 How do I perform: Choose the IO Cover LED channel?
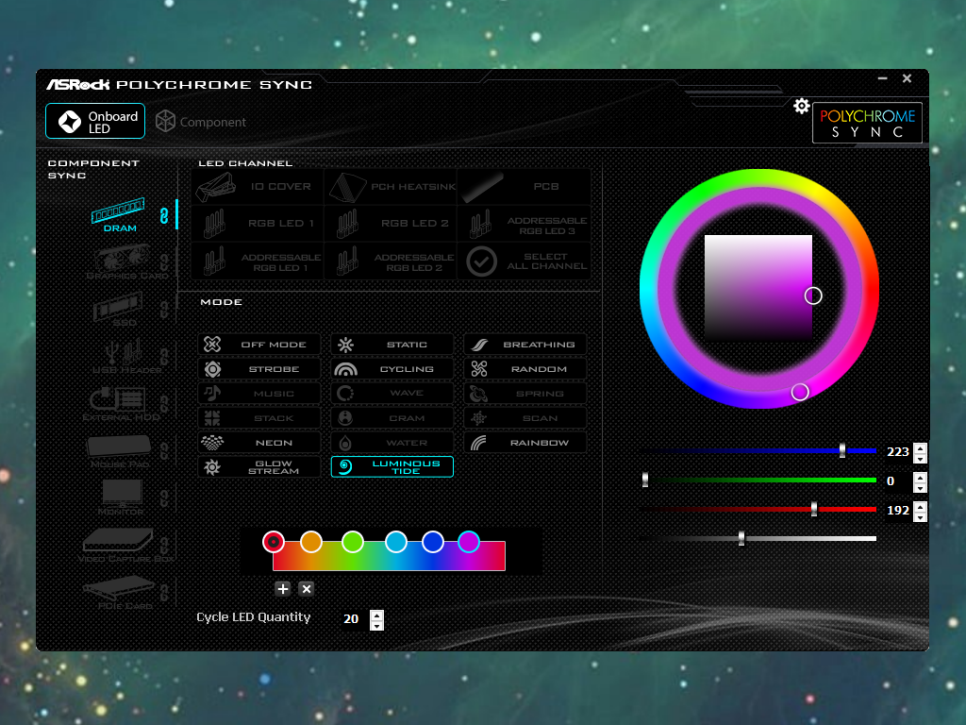(258, 187)
